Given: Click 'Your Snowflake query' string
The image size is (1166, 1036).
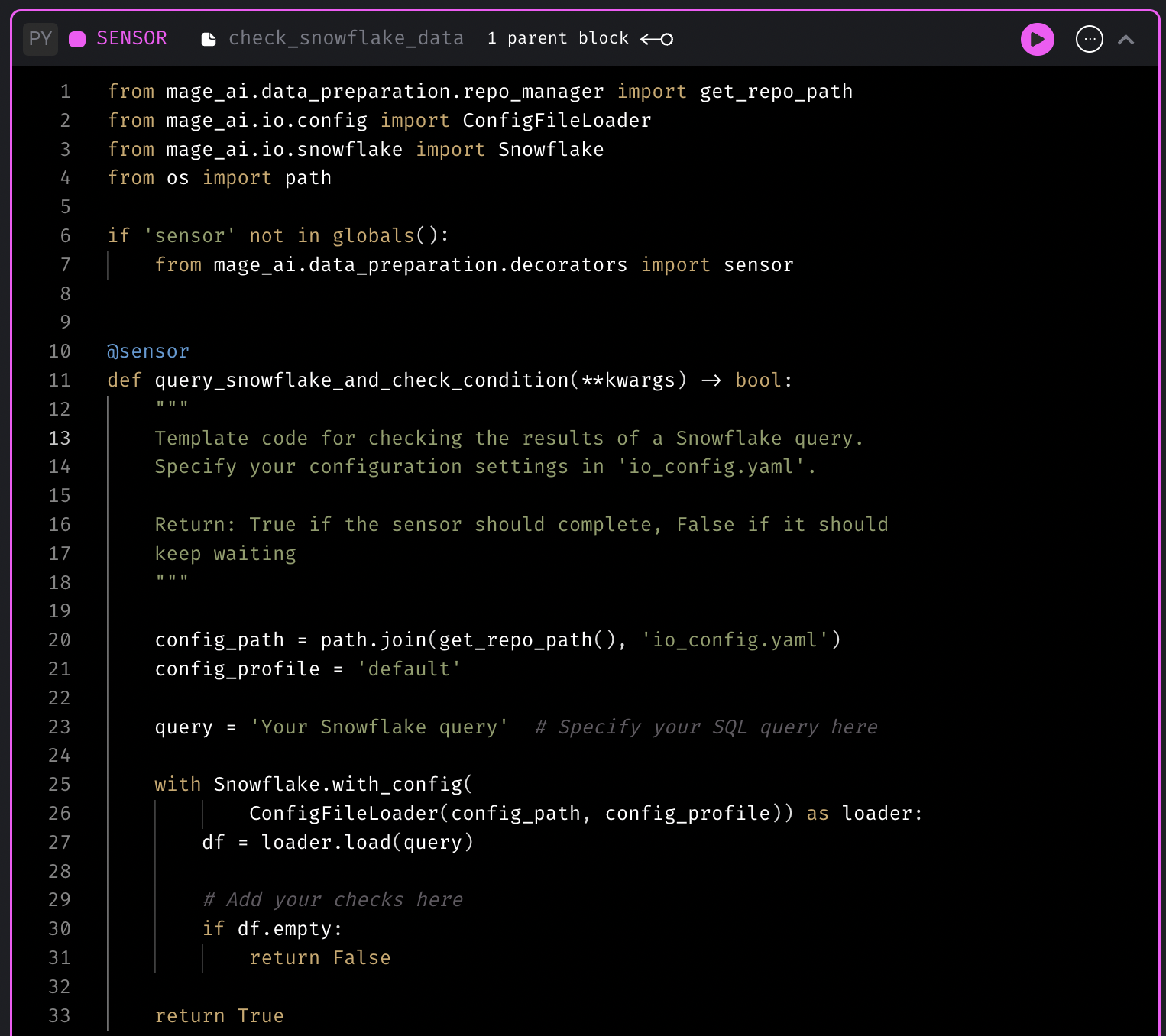Looking at the screenshot, I should point(379,727).
